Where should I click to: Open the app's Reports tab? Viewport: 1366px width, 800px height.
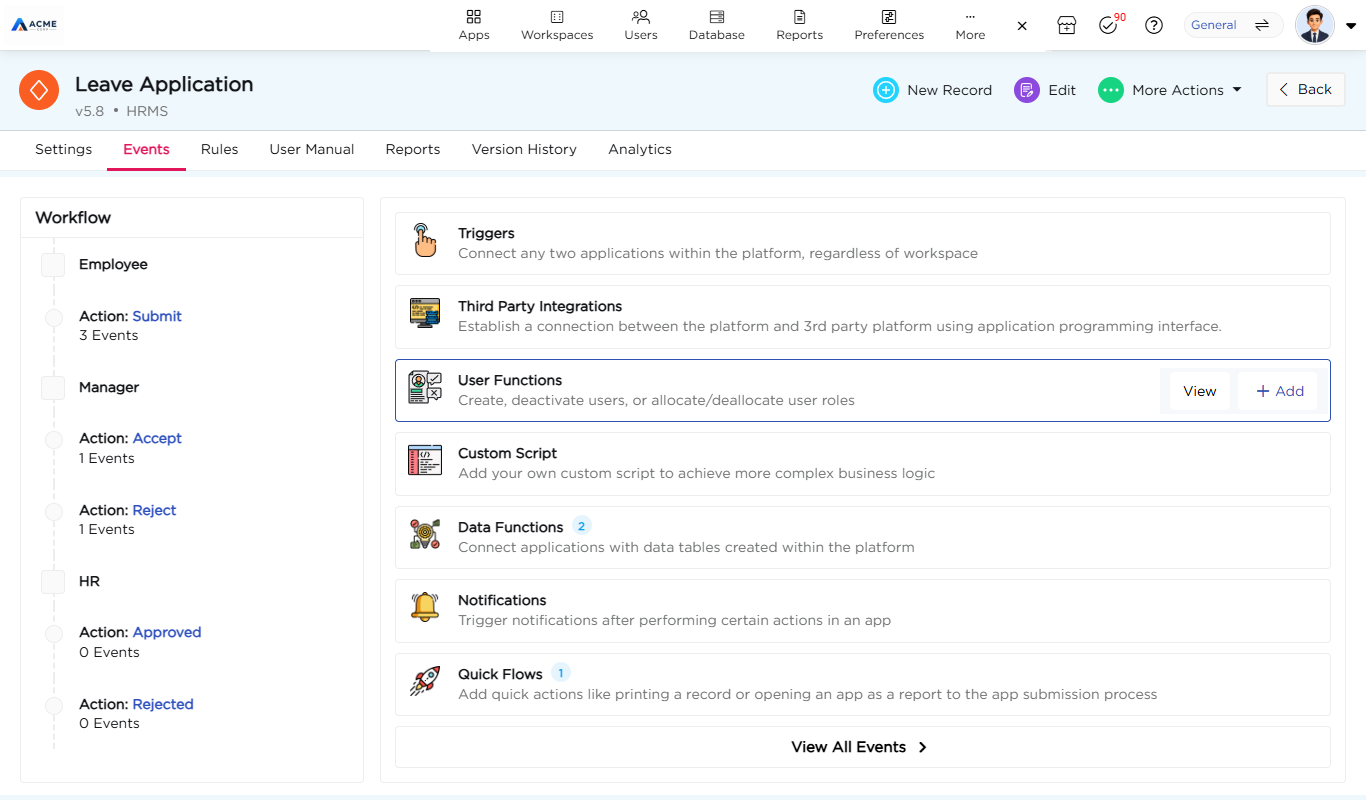[x=413, y=149]
